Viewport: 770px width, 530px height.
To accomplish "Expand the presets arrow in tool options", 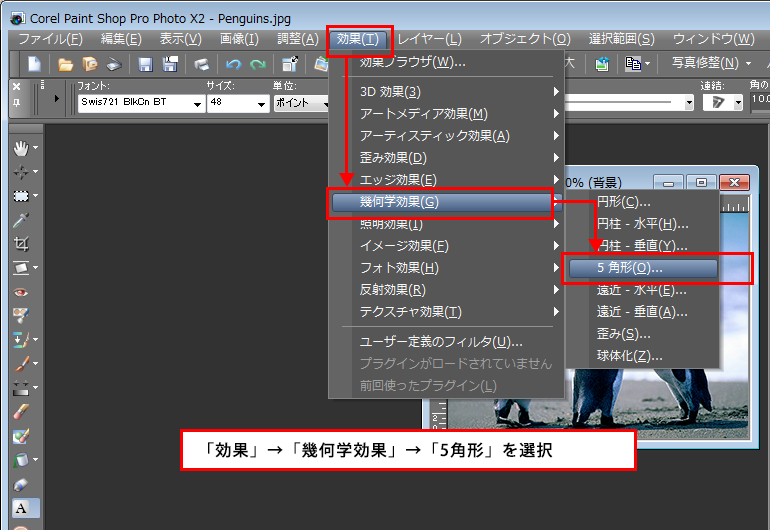I will [x=56, y=98].
